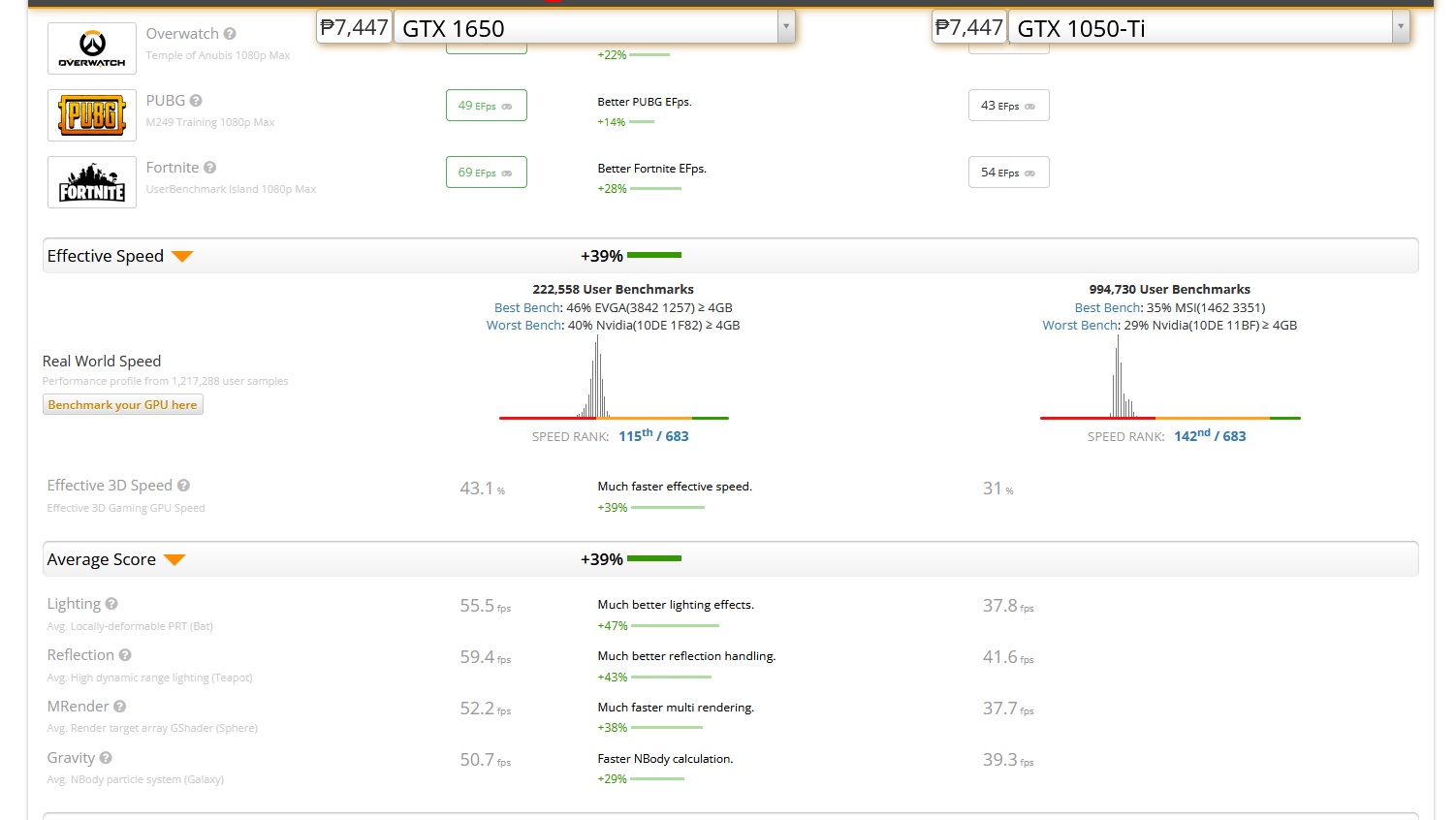Open the GTX 1650 model dropdown arrow
This screenshot has height=820, width=1456.
click(786, 27)
